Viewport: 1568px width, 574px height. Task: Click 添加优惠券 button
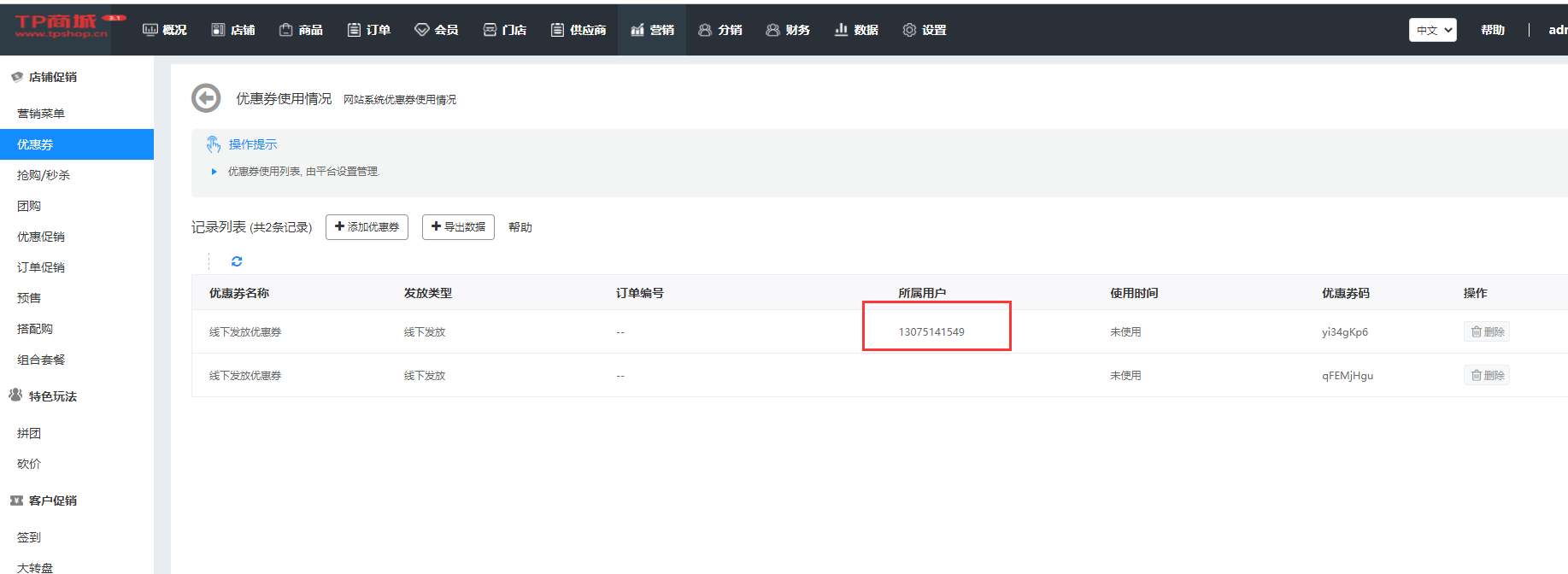[367, 227]
